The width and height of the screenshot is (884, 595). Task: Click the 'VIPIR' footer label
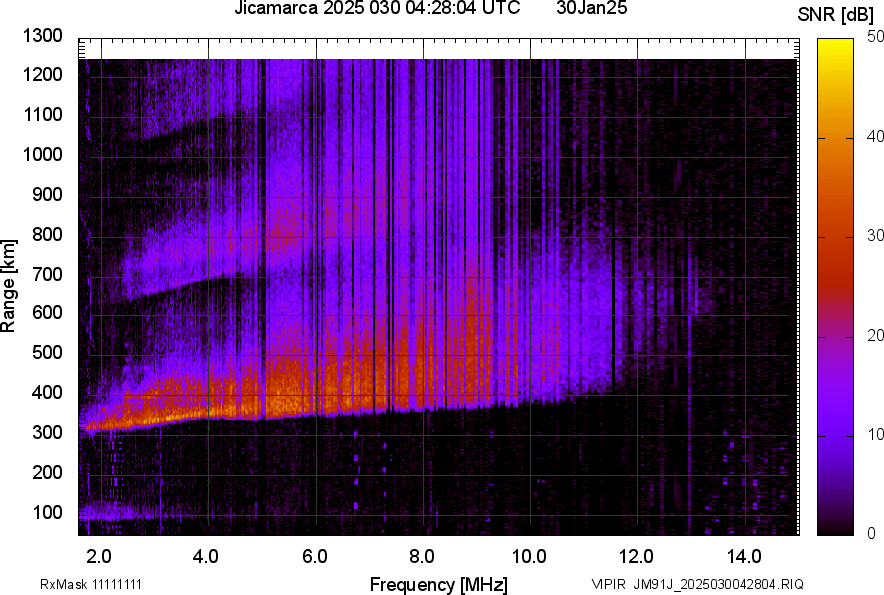click(608, 584)
